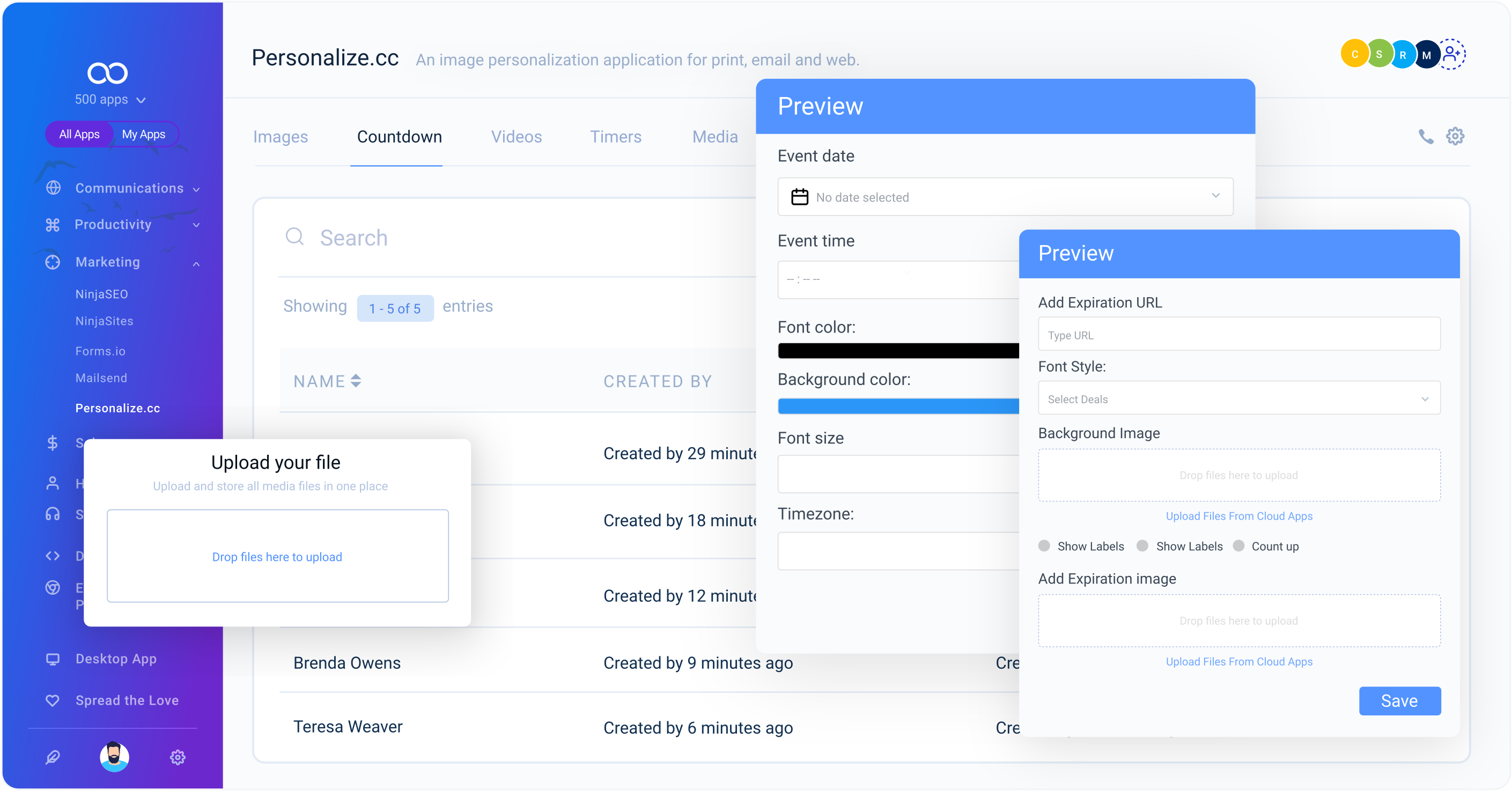Click the Communications globe icon in sidebar
The image size is (1512, 791).
[53, 188]
